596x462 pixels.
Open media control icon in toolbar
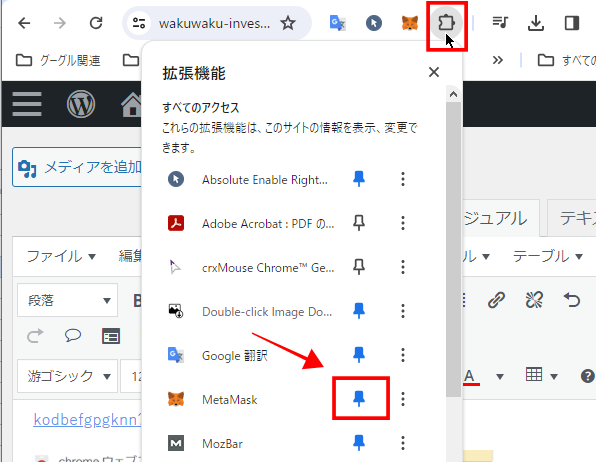tap(499, 23)
